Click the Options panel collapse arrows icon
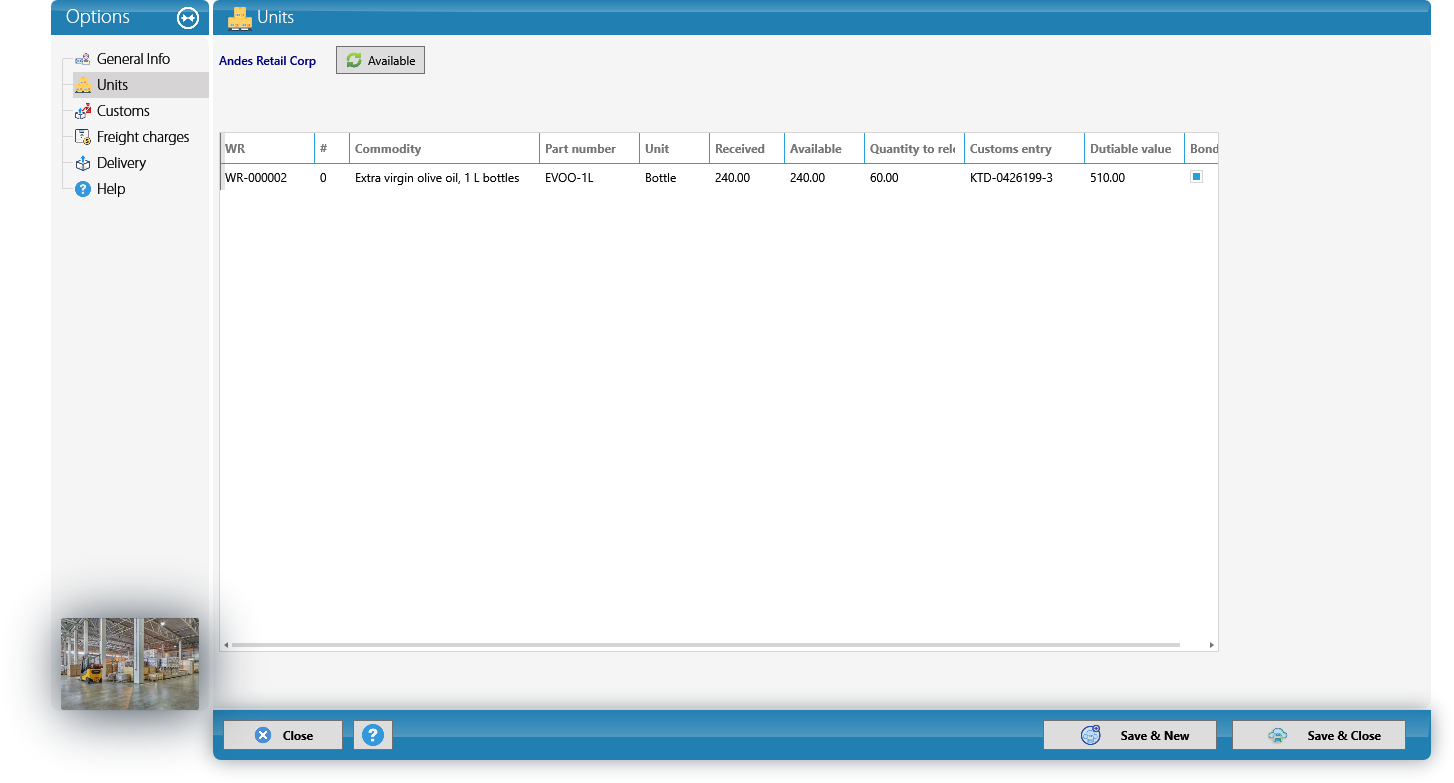The image size is (1454, 783). point(188,18)
